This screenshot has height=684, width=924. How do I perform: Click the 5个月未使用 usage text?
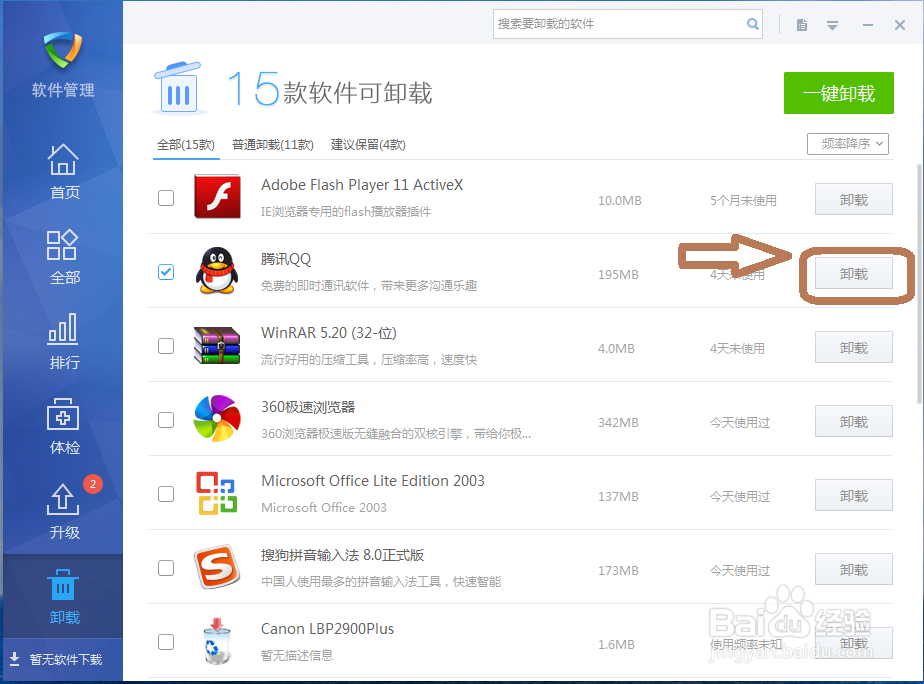(x=743, y=200)
